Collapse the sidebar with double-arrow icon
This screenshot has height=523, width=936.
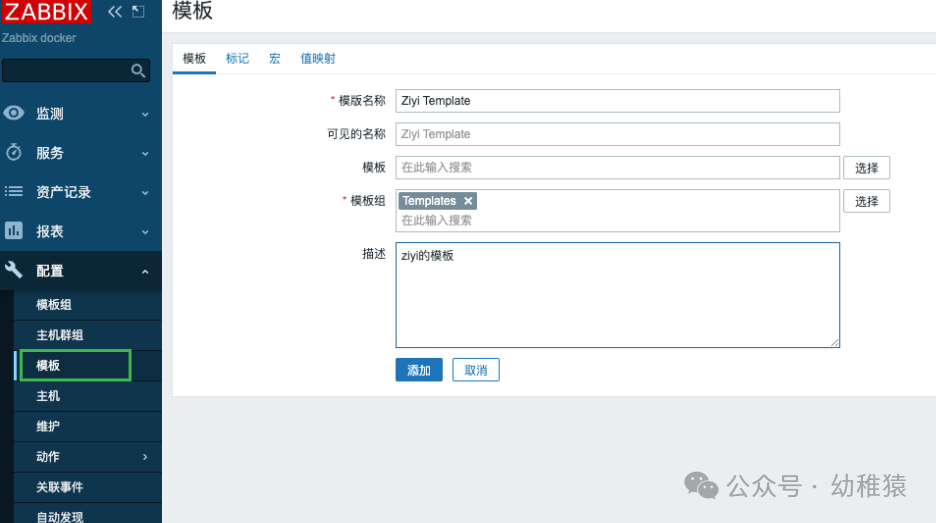coord(115,11)
